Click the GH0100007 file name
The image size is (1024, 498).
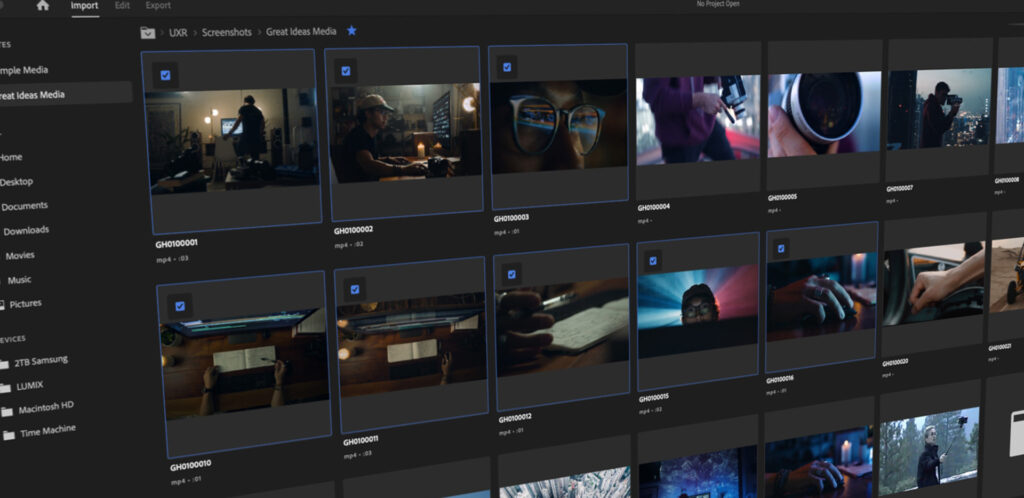click(x=899, y=189)
